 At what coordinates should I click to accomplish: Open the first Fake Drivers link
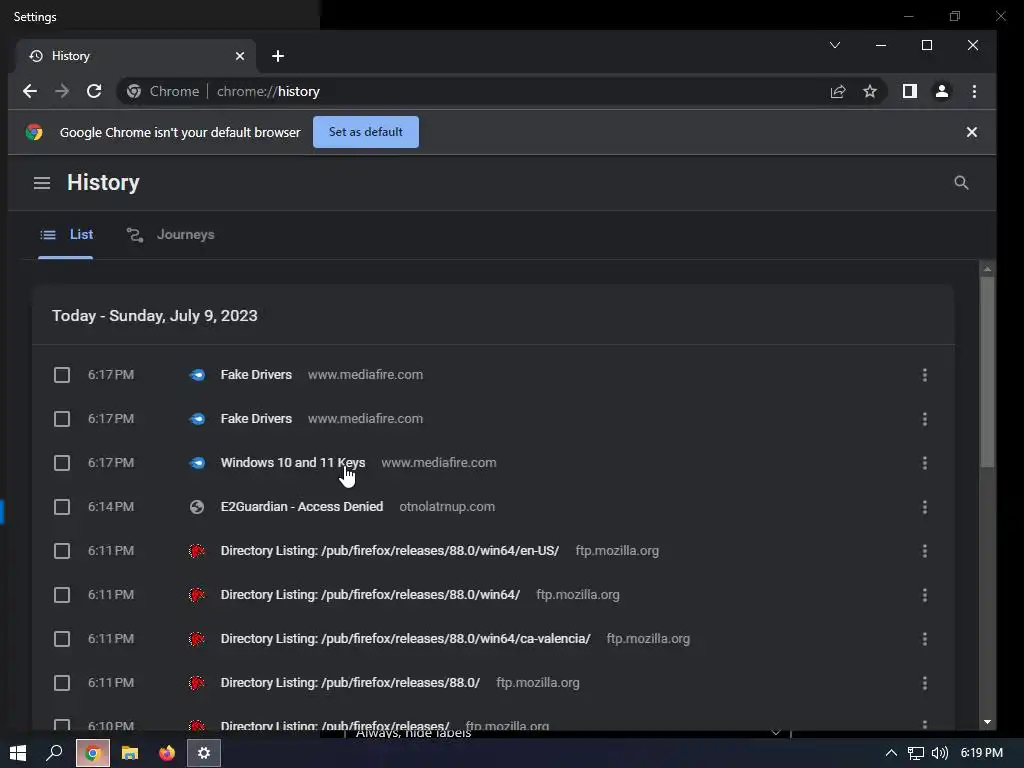(x=256, y=375)
